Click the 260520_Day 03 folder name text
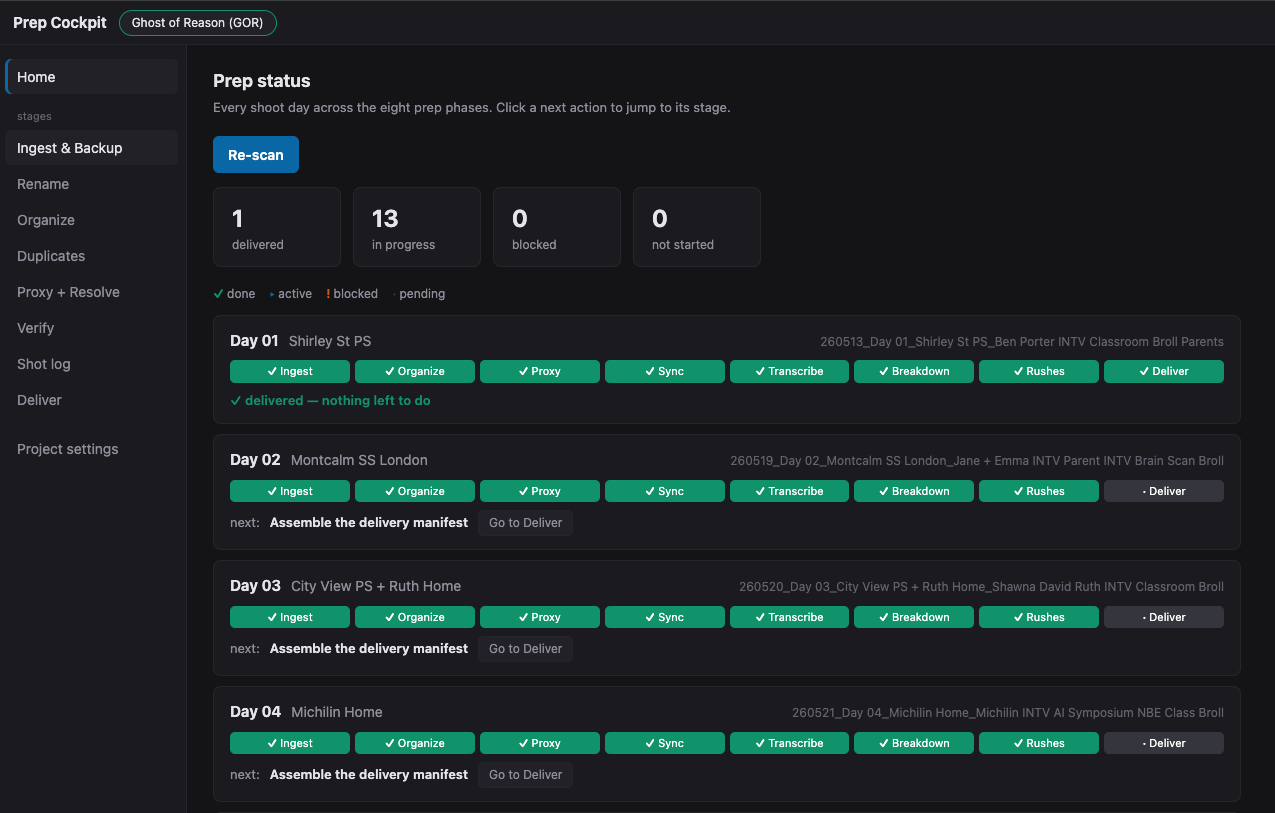The height and width of the screenshot is (813, 1275). coord(981,587)
